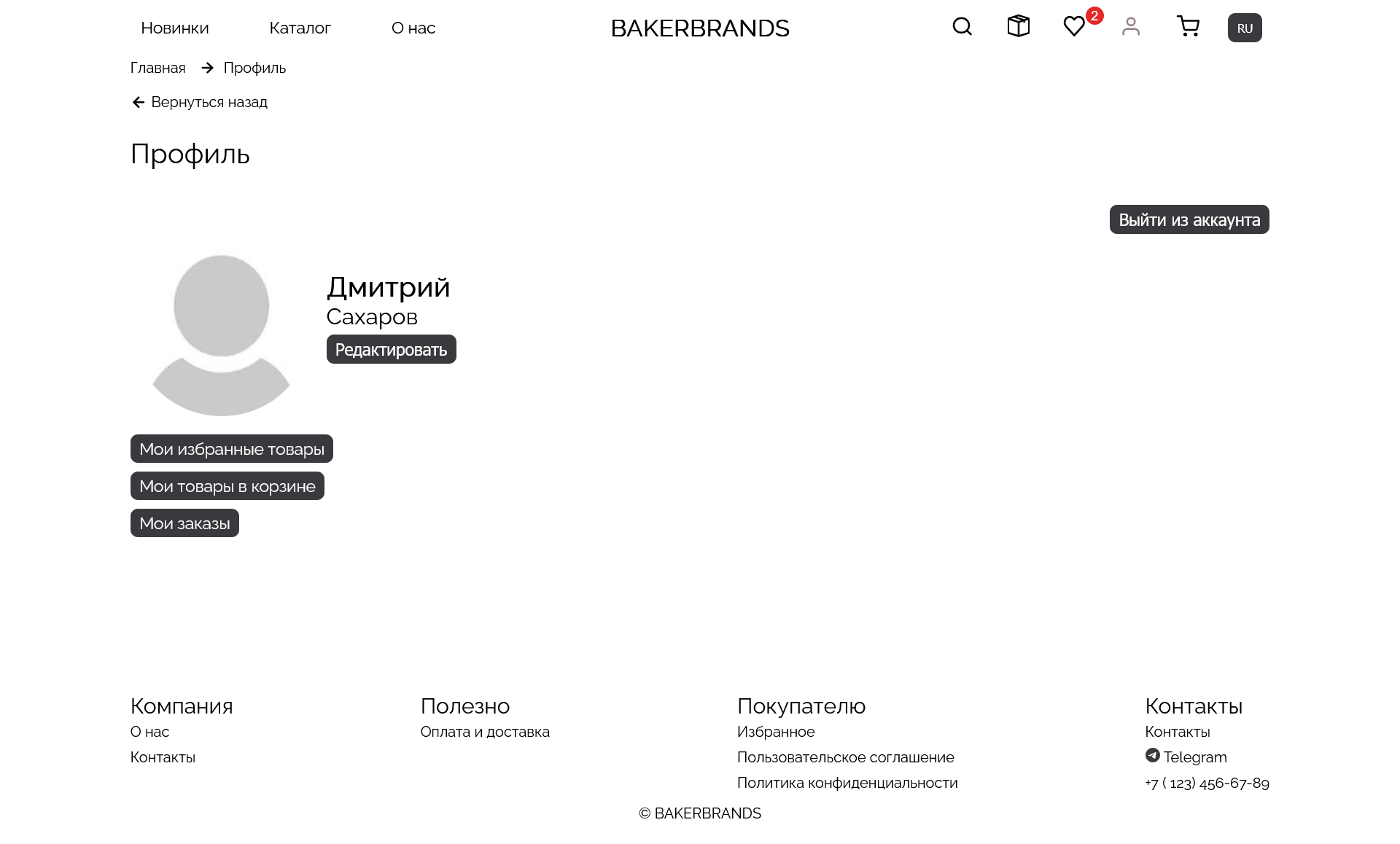Click the plain Контакты link under the Контакты heading
Image resolution: width=1400 pixels, height=844 pixels.
1178,732
